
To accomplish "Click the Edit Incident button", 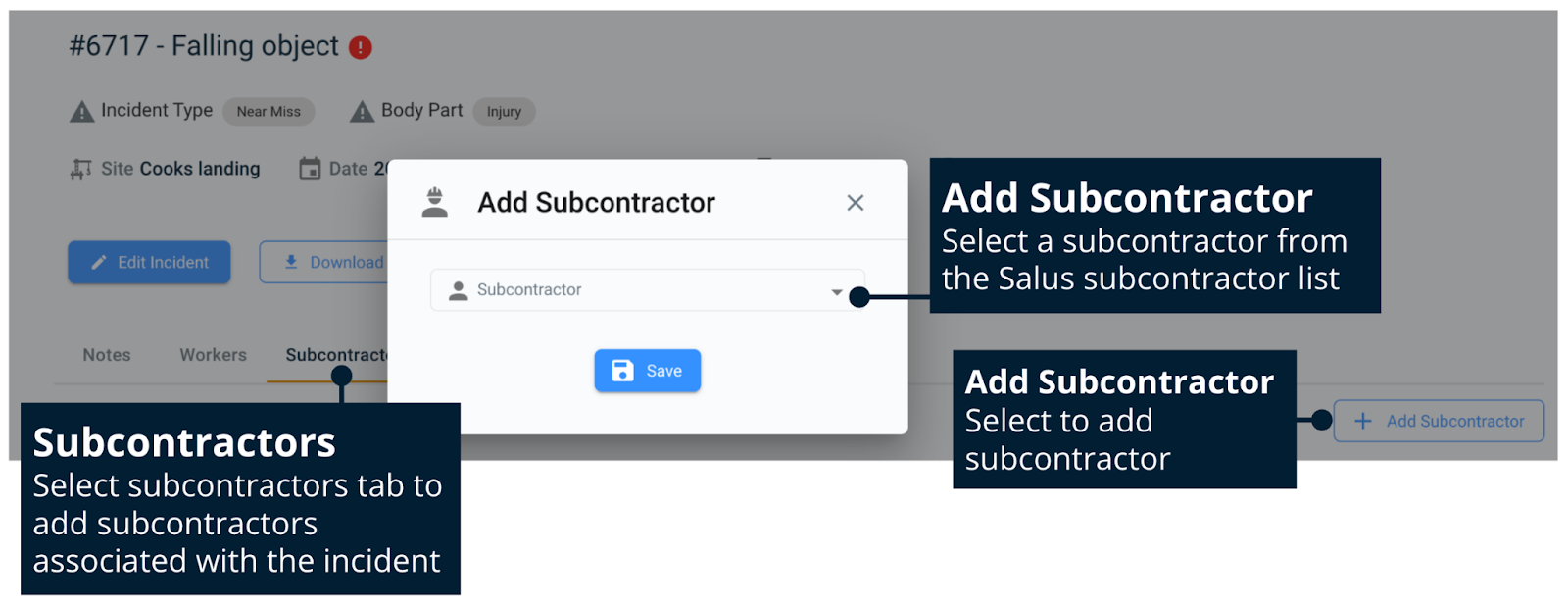I will [x=149, y=263].
